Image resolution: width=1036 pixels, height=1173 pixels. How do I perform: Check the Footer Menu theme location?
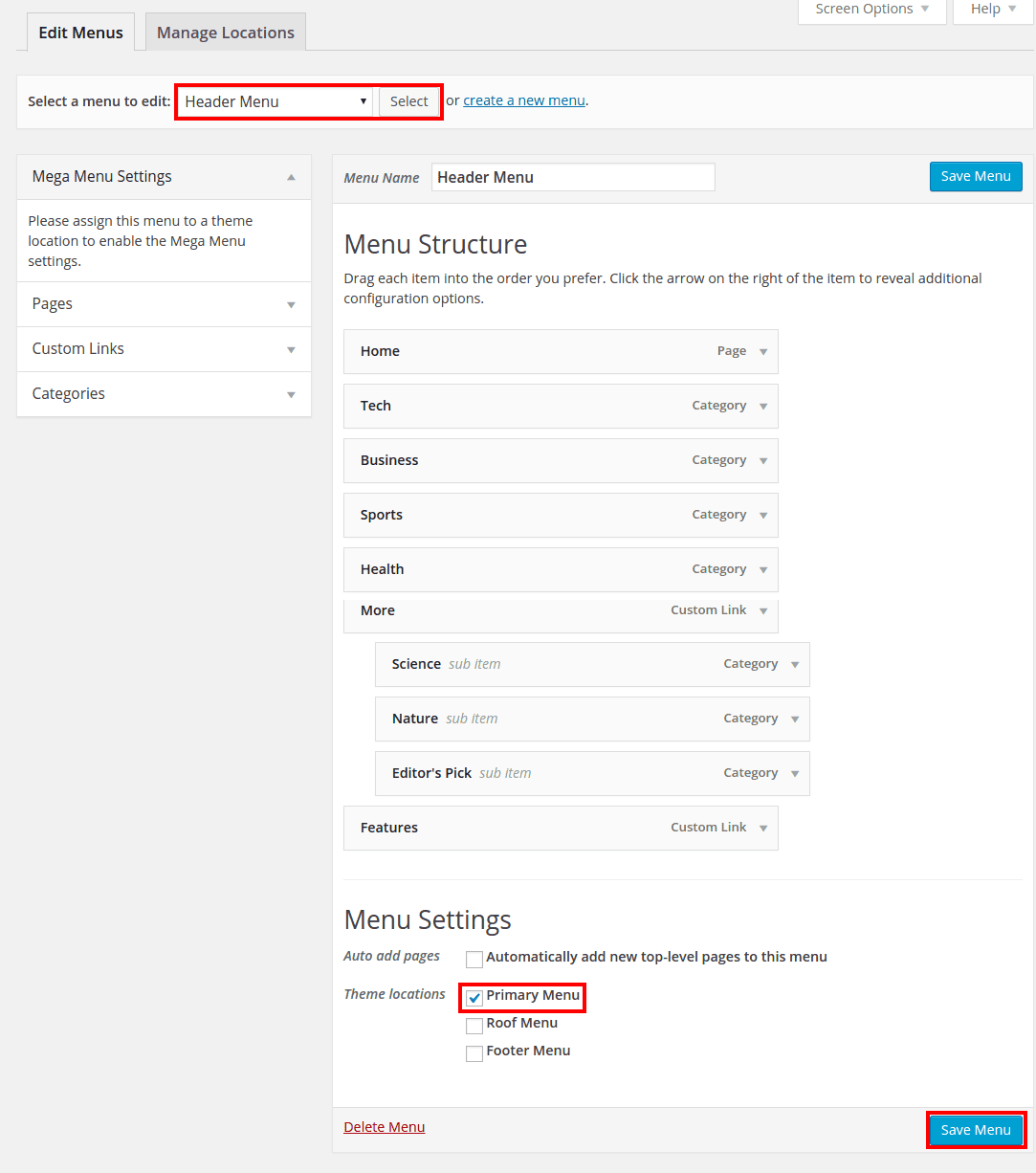[474, 1052]
